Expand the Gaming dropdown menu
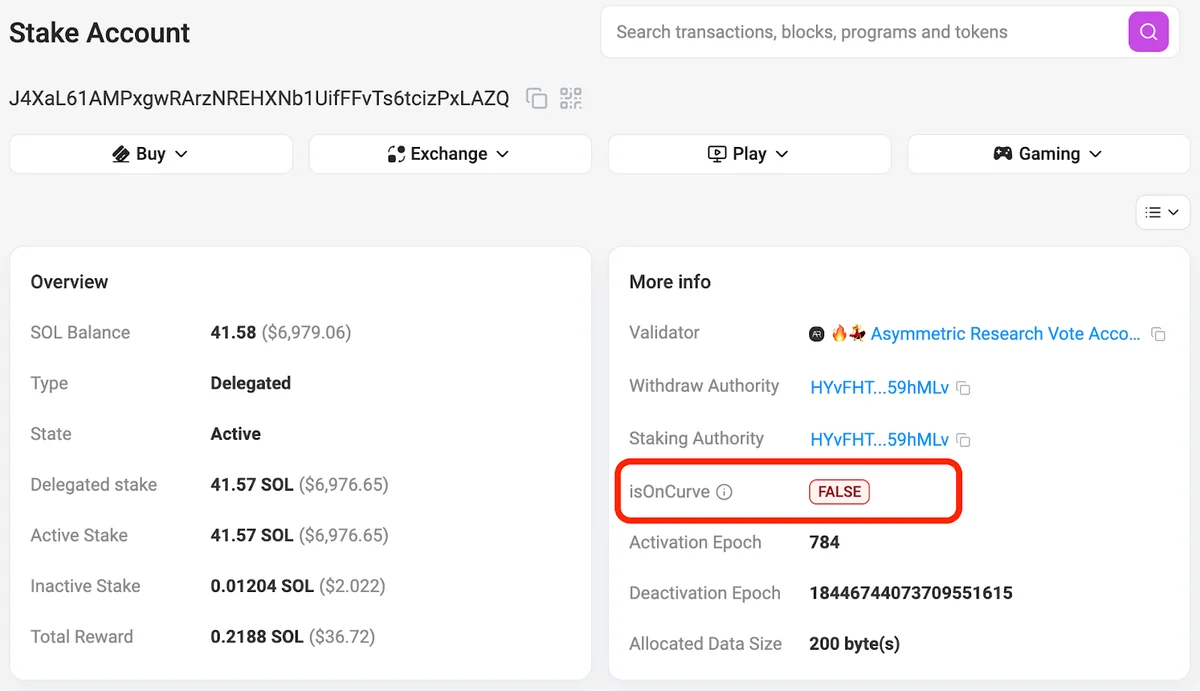The image size is (1200, 691). (x=1048, y=154)
